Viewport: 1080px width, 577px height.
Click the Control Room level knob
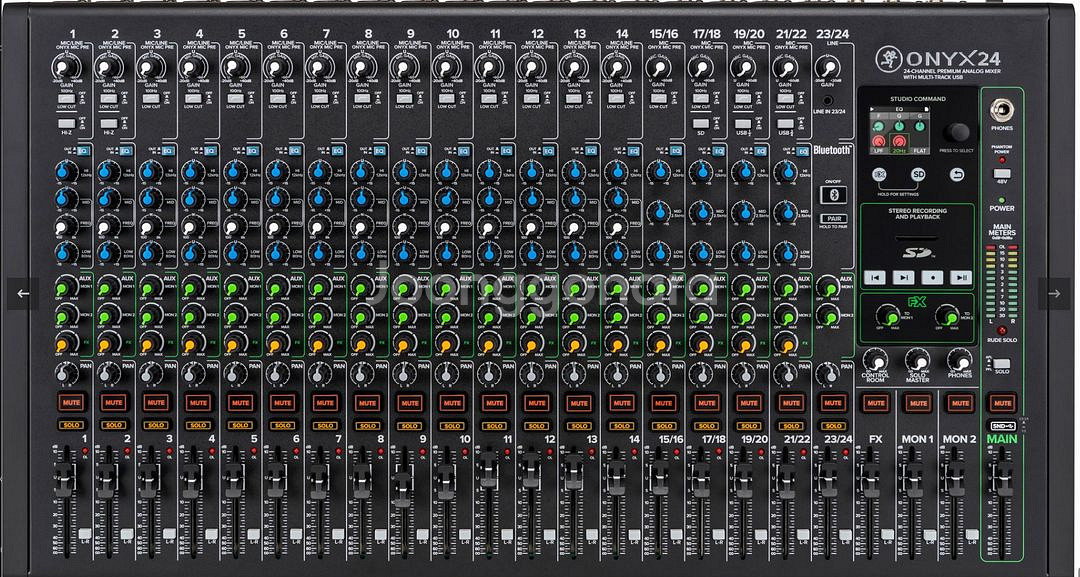[875, 360]
